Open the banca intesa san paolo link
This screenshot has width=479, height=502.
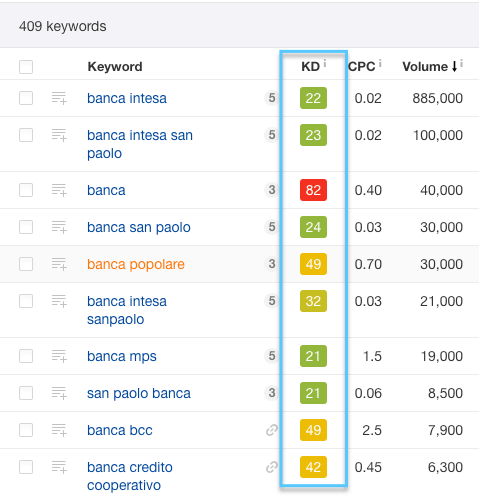tap(140, 144)
